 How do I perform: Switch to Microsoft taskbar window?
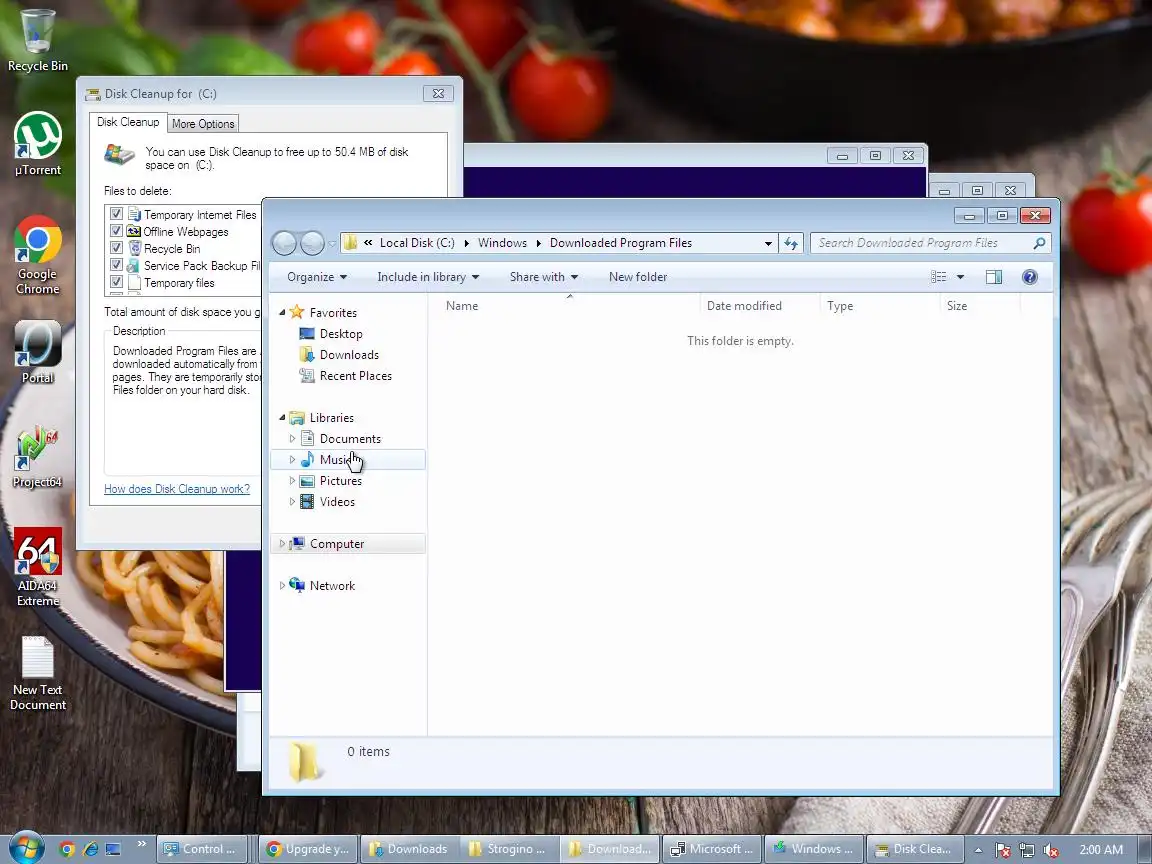point(712,849)
